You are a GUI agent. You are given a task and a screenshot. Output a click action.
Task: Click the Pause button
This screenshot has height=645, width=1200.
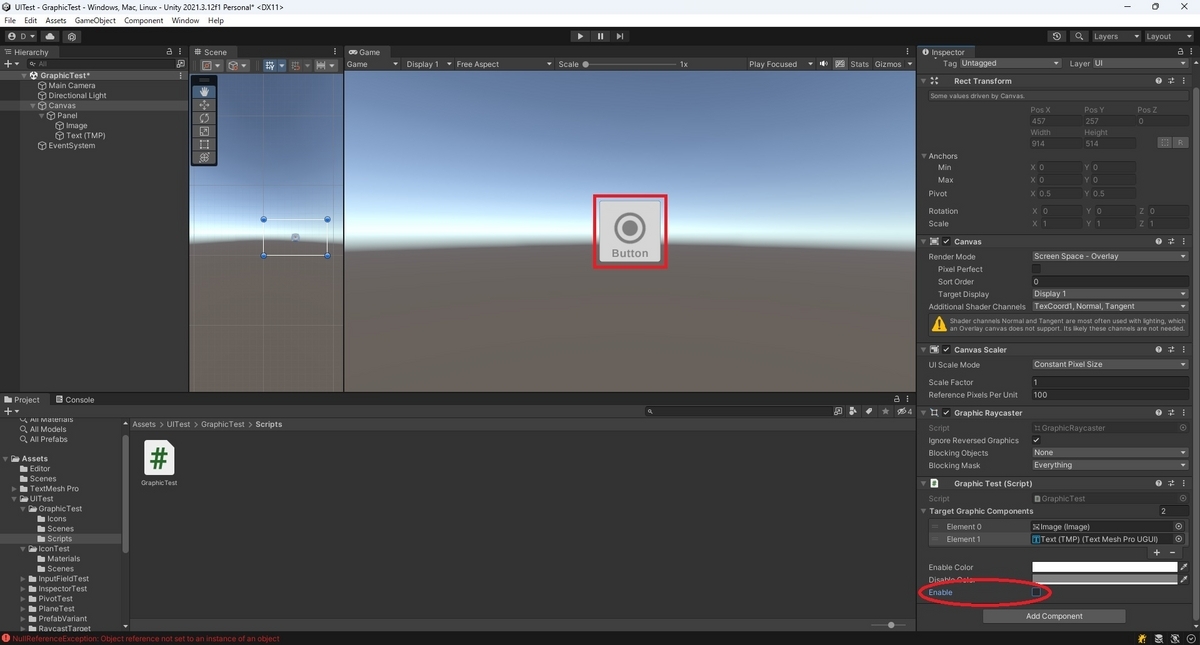pos(600,36)
